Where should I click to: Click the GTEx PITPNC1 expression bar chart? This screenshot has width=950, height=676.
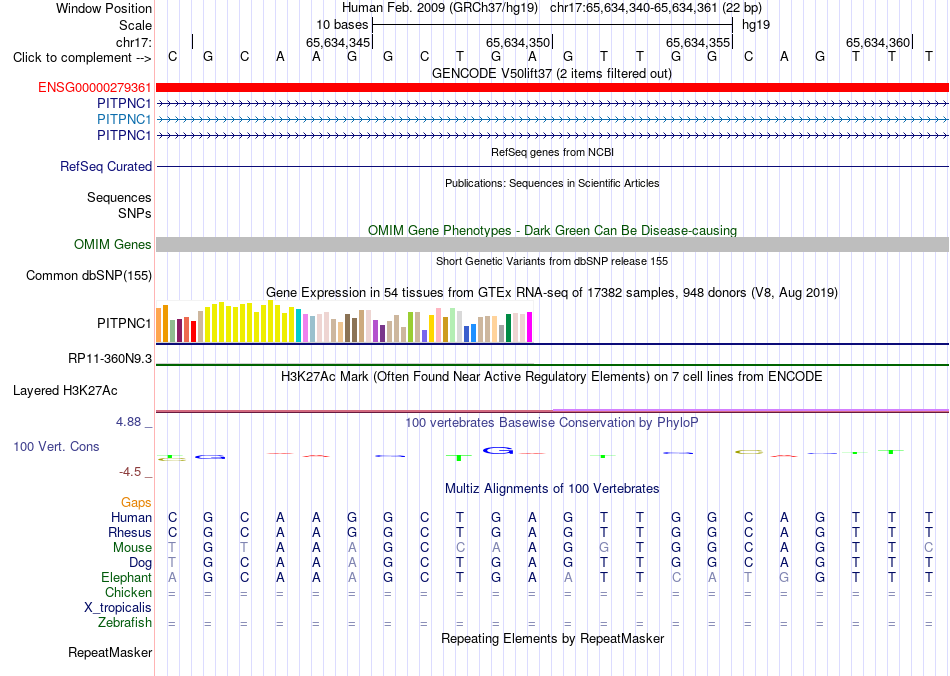(x=344, y=322)
